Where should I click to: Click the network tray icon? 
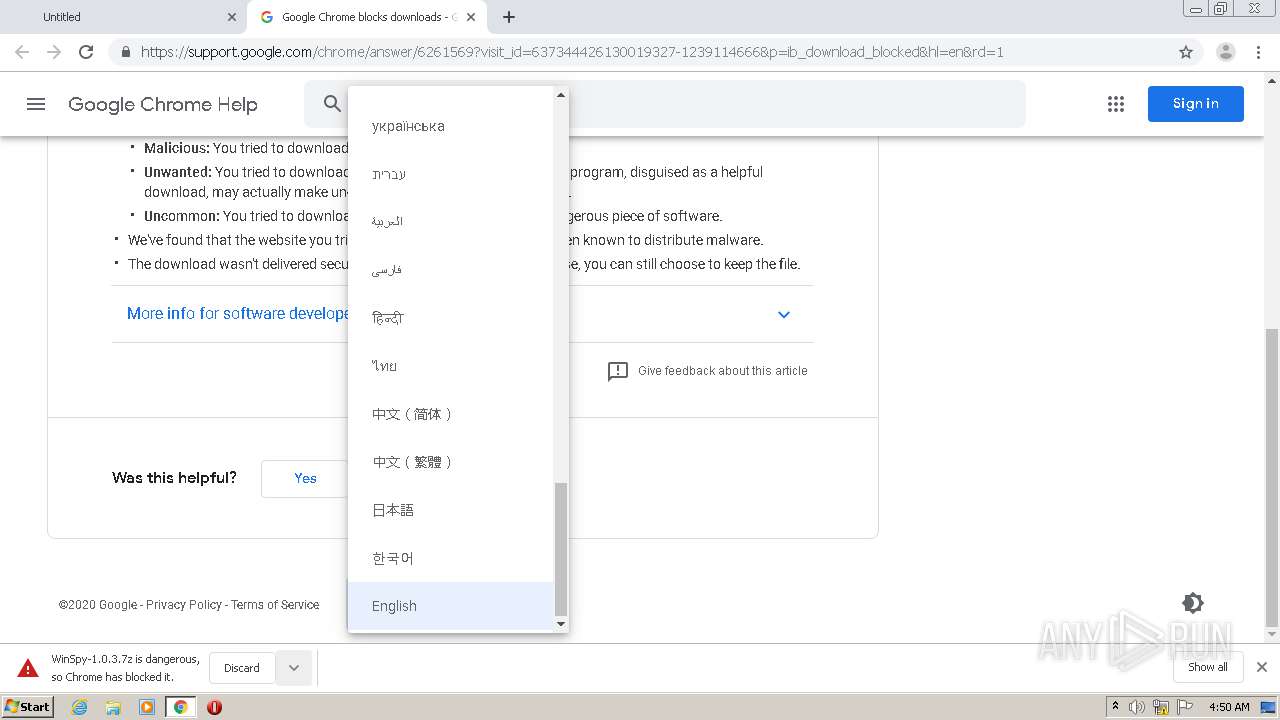coord(1161,707)
